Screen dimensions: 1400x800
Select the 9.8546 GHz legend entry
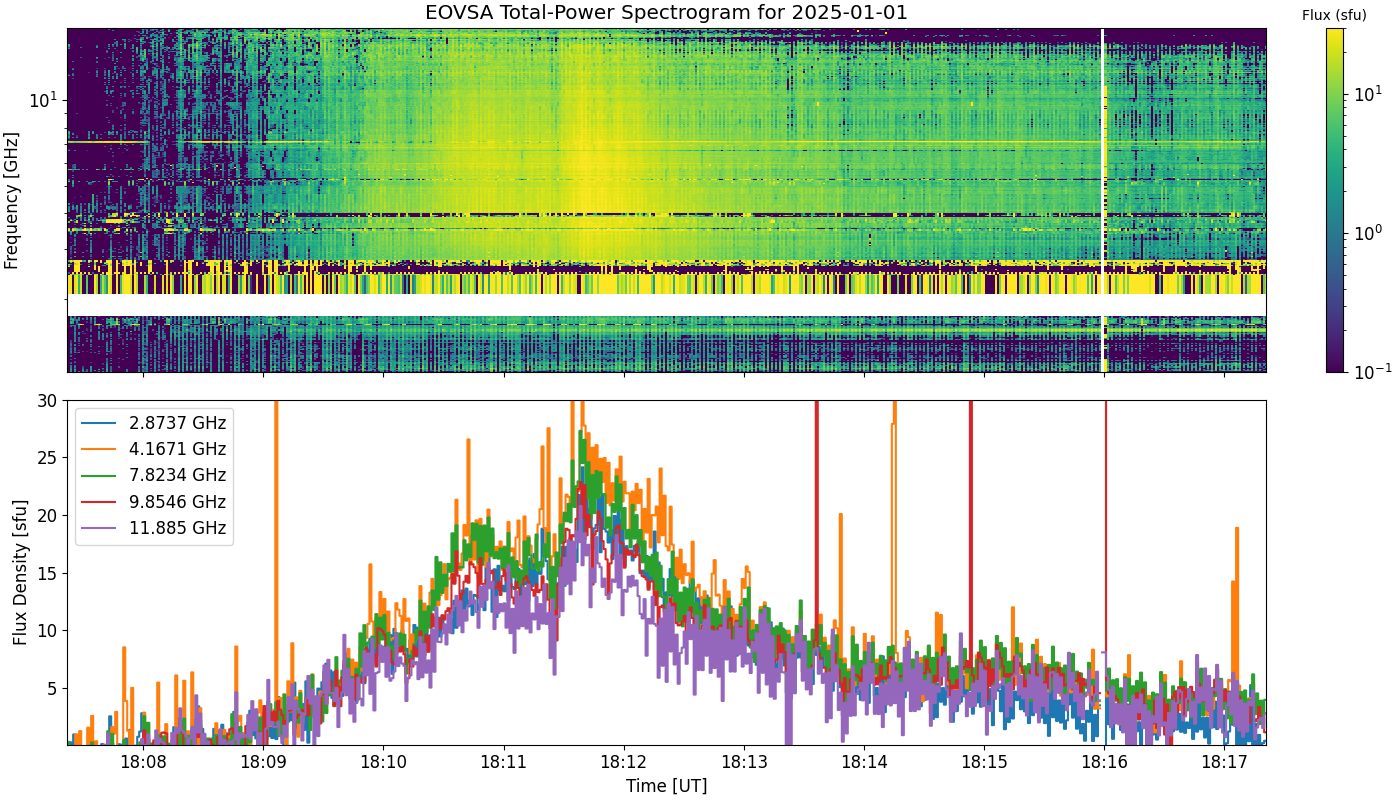pos(154,502)
